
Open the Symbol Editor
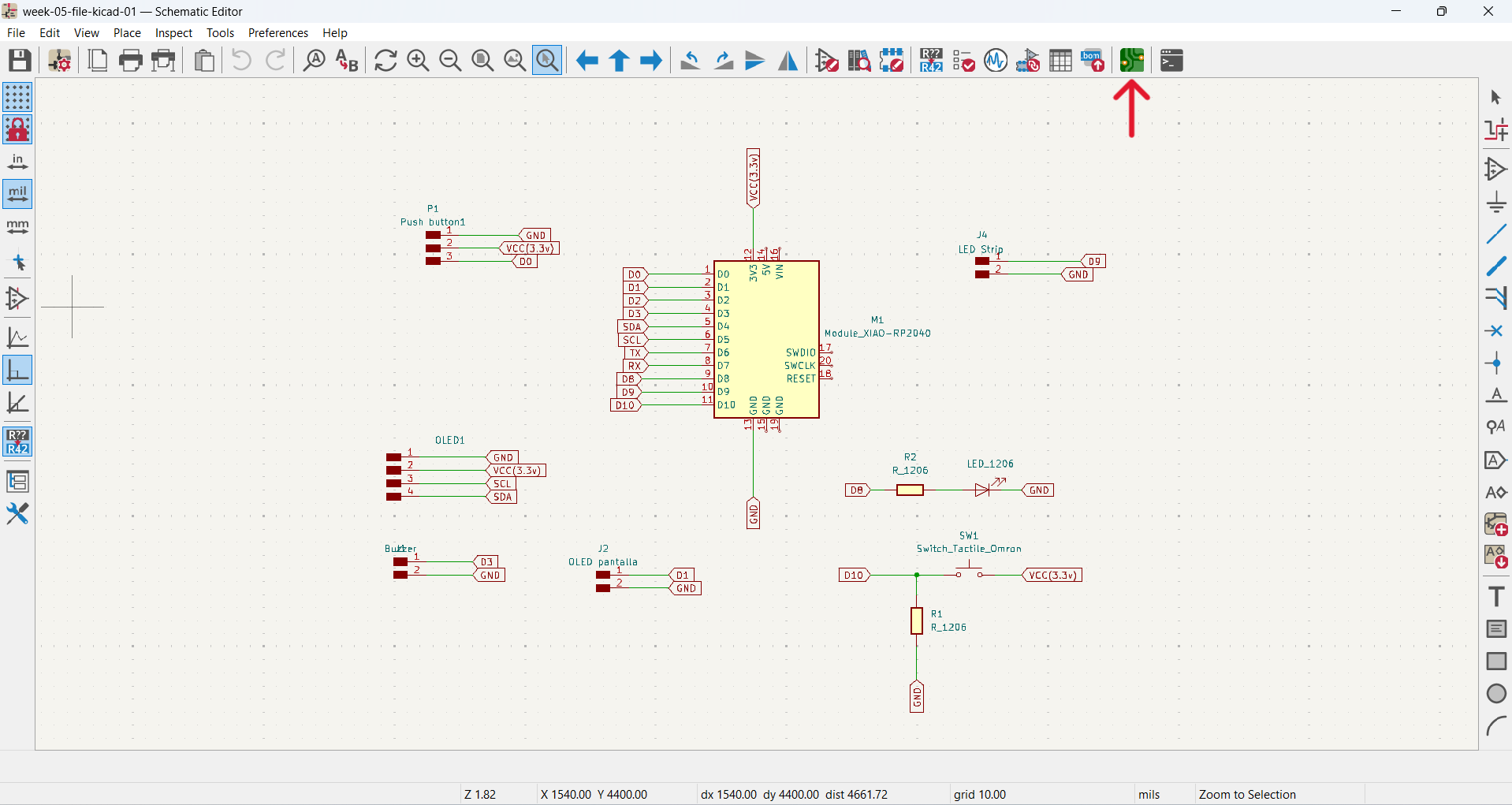pyautogui.click(x=827, y=60)
